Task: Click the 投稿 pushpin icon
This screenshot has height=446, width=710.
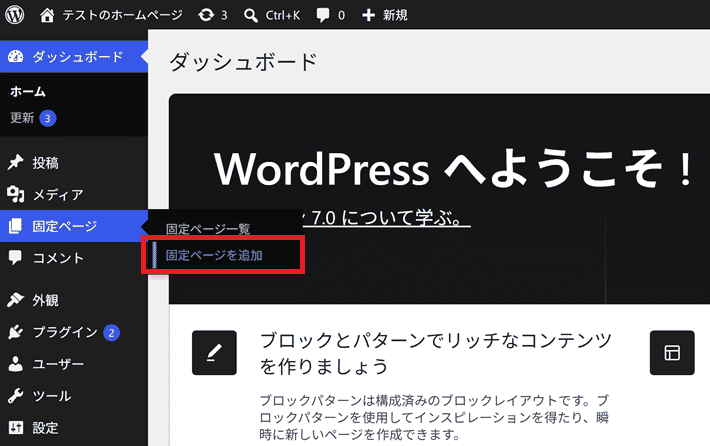Action: tap(15, 163)
